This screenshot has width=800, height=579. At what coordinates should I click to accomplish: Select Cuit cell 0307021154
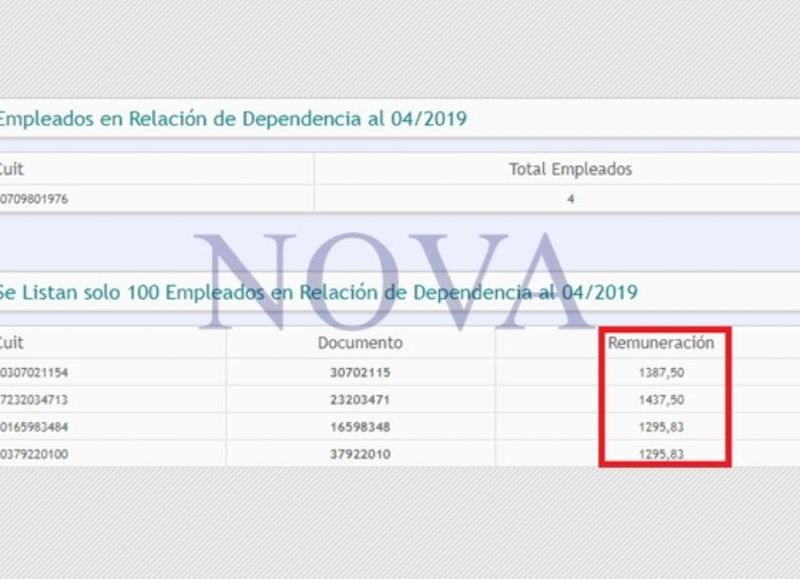(34, 372)
